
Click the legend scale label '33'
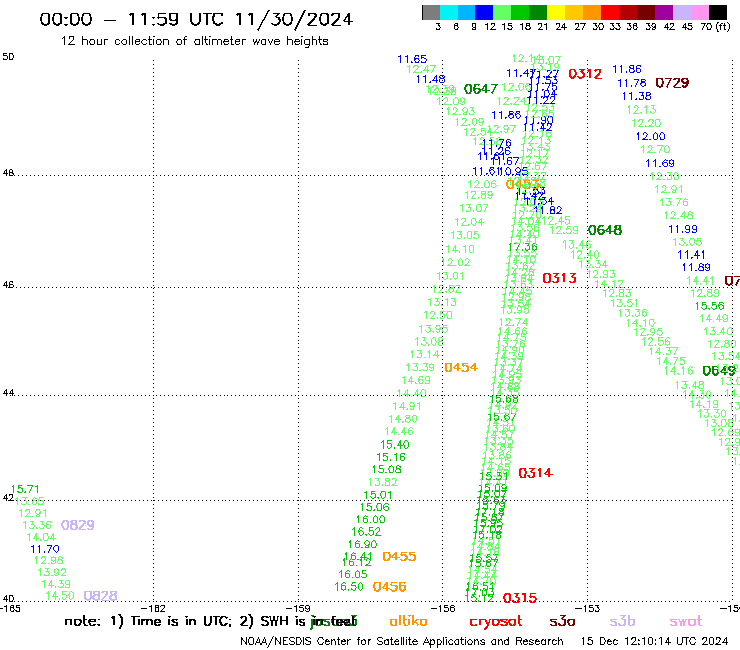[x=615, y=26]
